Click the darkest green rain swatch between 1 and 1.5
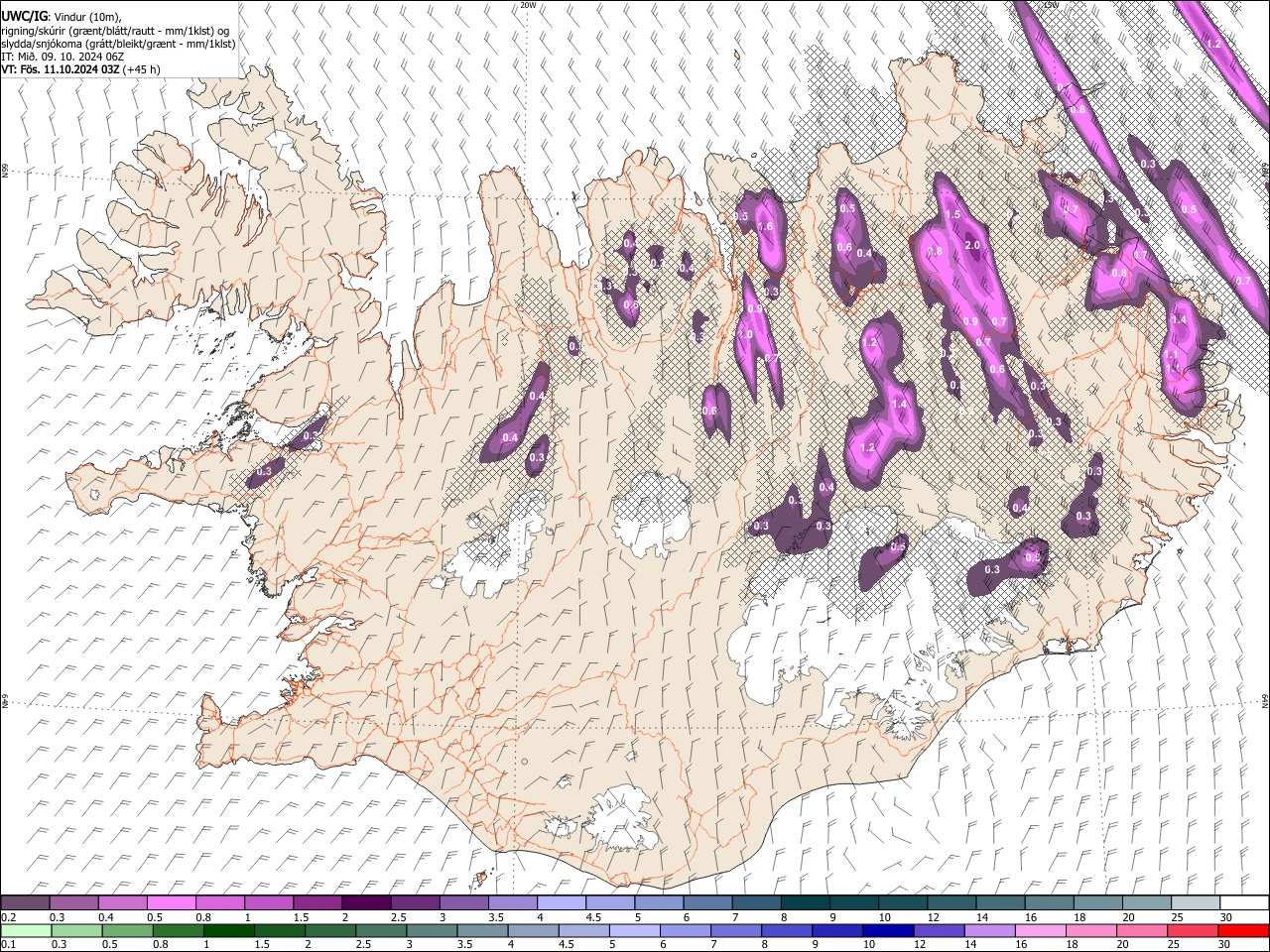This screenshot has width=1270, height=952. pyautogui.click(x=229, y=931)
